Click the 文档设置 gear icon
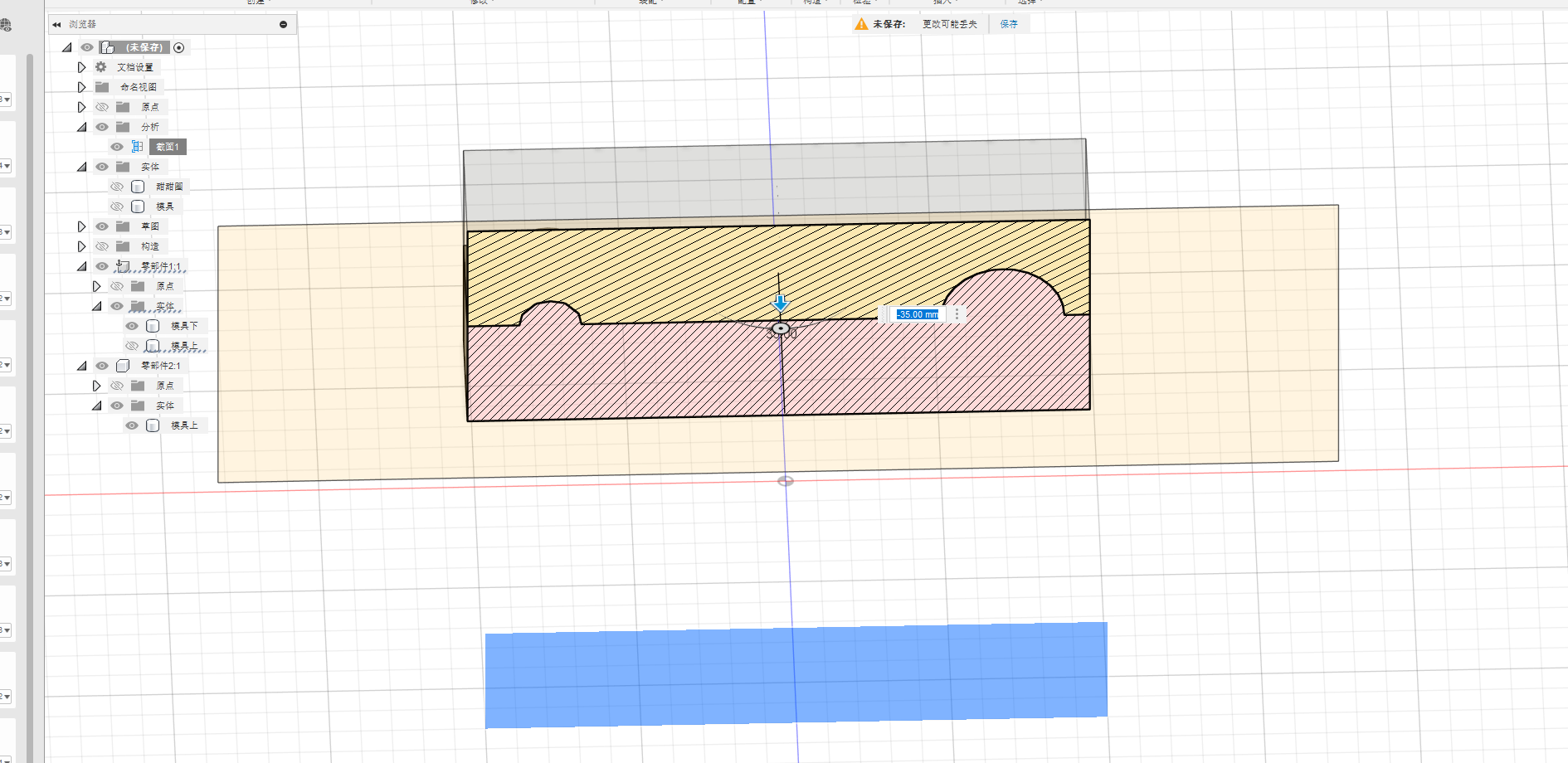This screenshot has width=1568, height=763. [x=101, y=67]
